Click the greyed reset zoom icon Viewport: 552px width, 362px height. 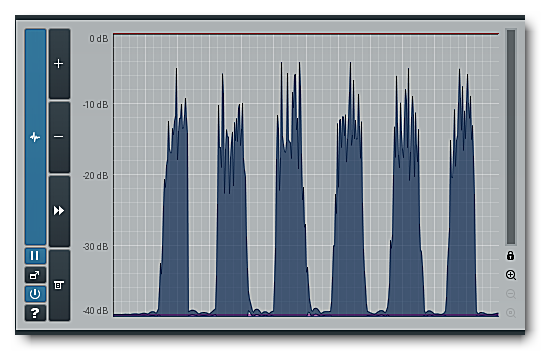pyautogui.click(x=511, y=313)
